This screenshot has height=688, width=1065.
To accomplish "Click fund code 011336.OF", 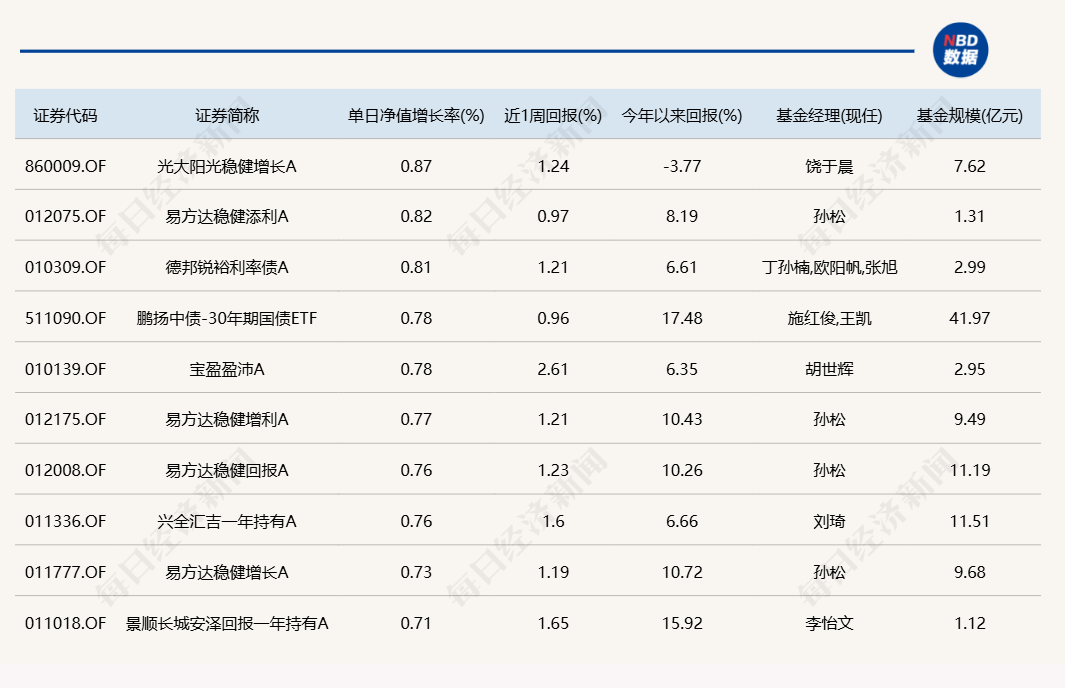I will 65,522.
